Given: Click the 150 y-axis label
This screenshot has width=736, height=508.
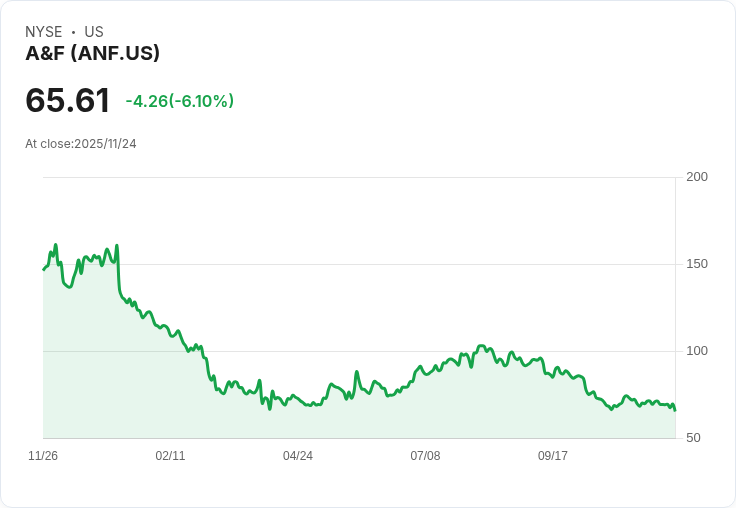Looking at the screenshot, I should coord(697,264).
